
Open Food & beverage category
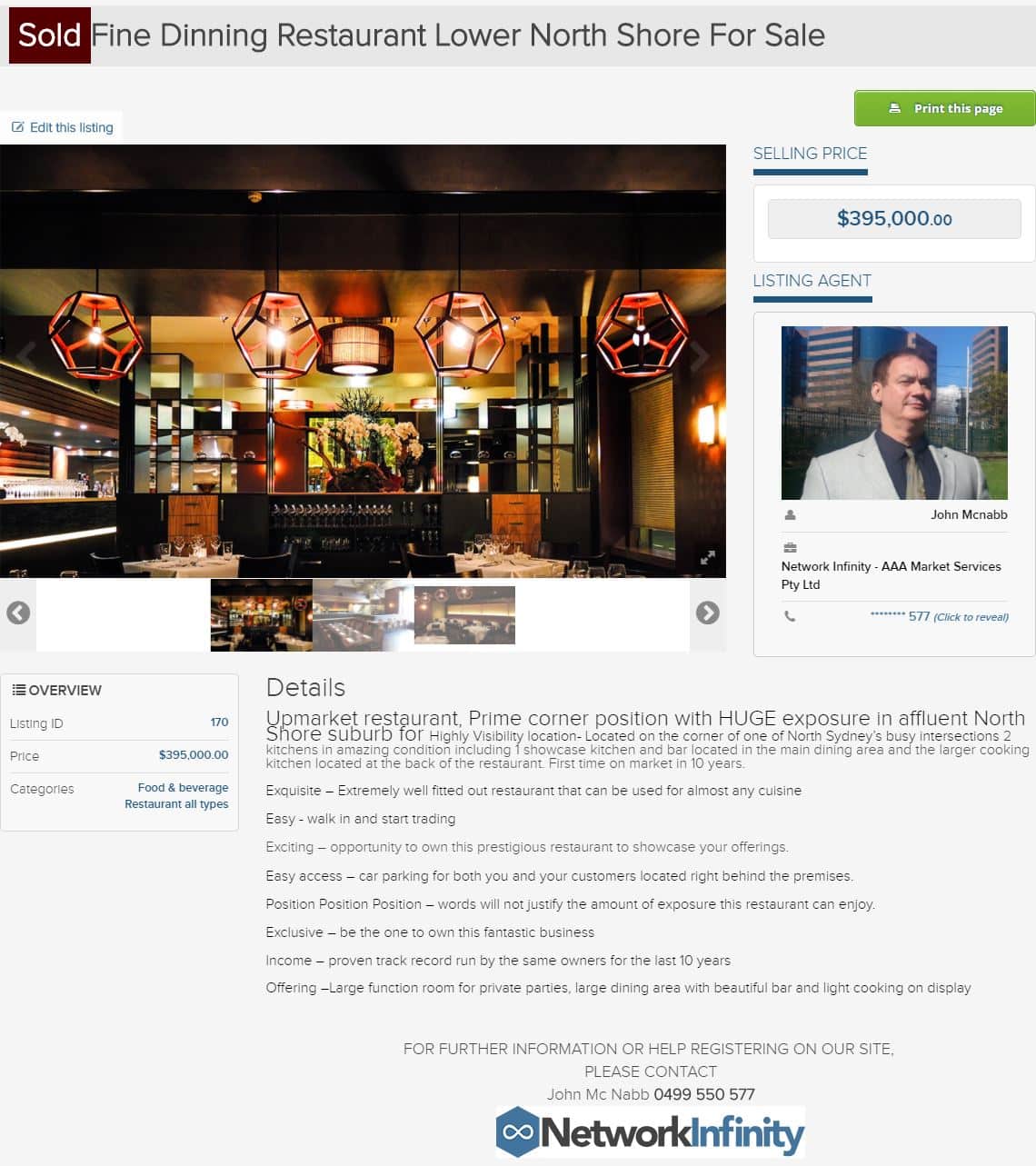(183, 788)
